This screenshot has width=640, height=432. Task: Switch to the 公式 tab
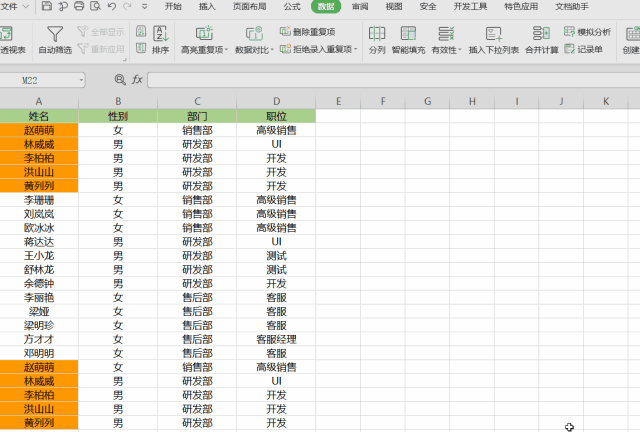(x=292, y=7)
